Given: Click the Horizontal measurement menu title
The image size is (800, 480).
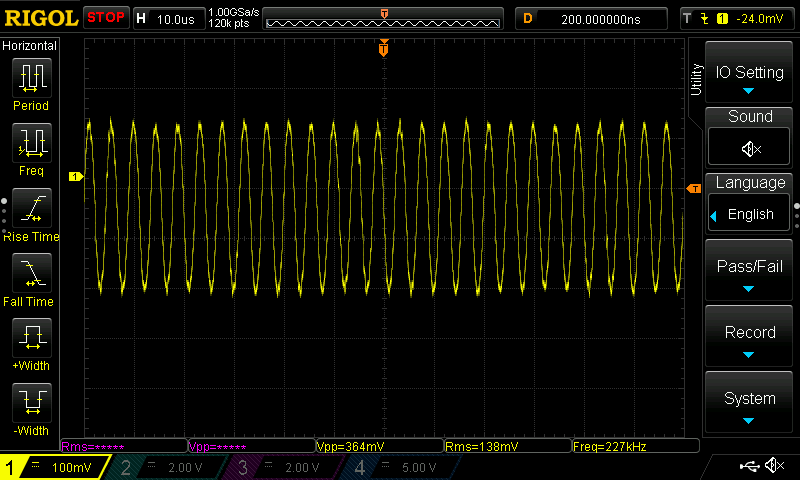Looking at the screenshot, I should 30,46.
